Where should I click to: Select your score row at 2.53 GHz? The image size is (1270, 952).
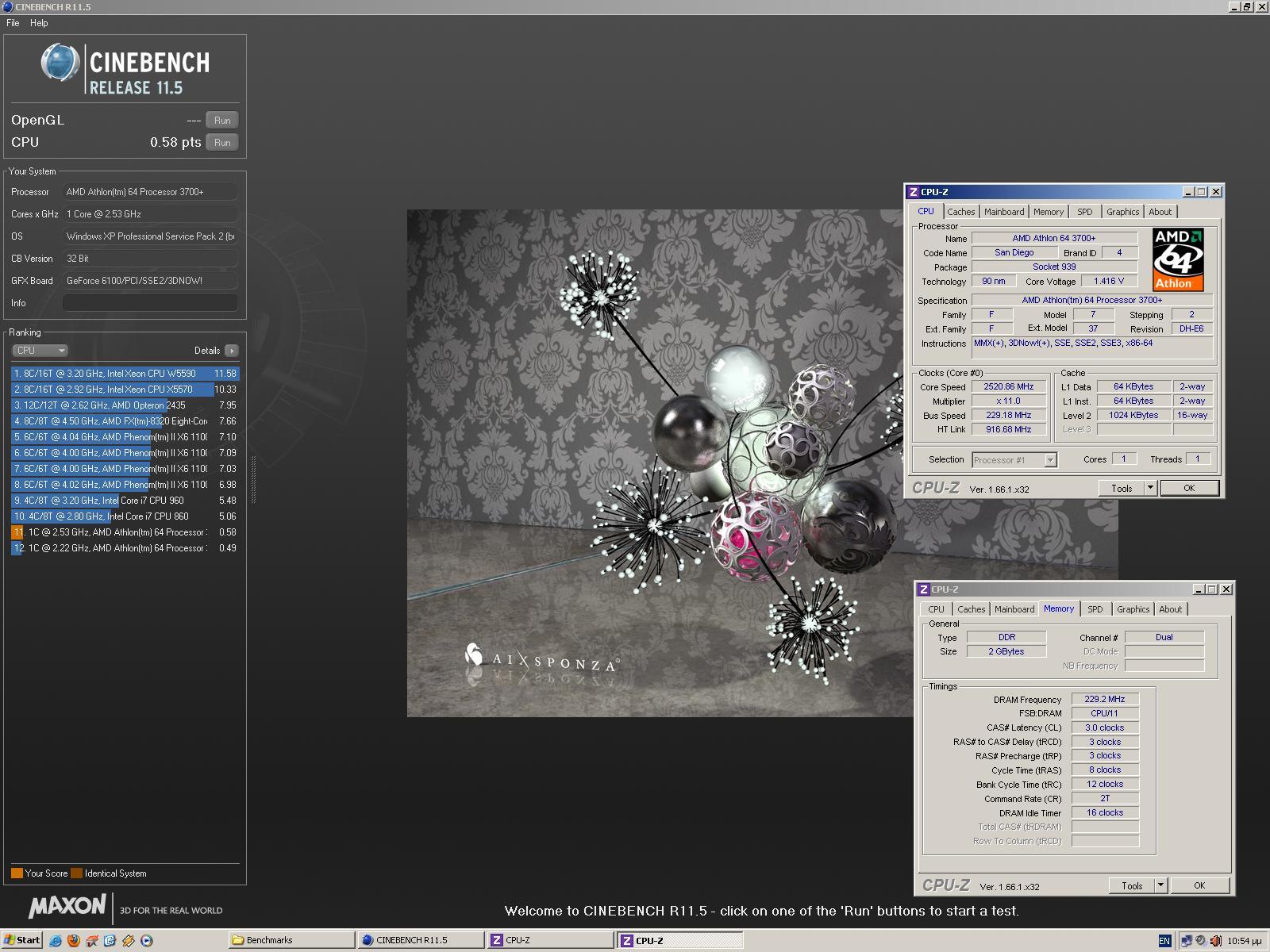click(x=125, y=532)
